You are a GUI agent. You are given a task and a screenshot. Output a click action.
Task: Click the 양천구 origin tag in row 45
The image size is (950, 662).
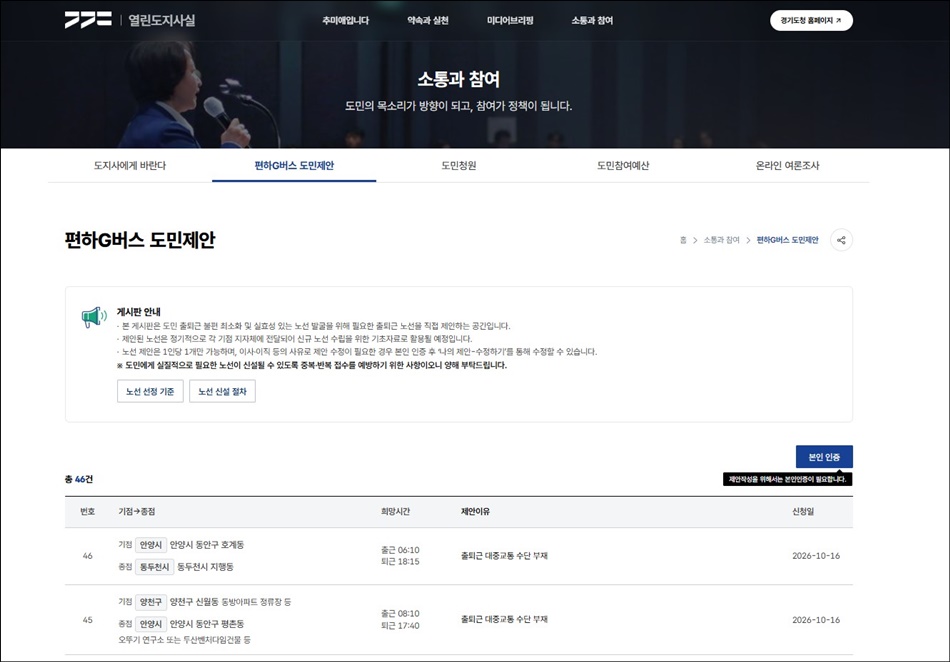pyautogui.click(x=151, y=602)
